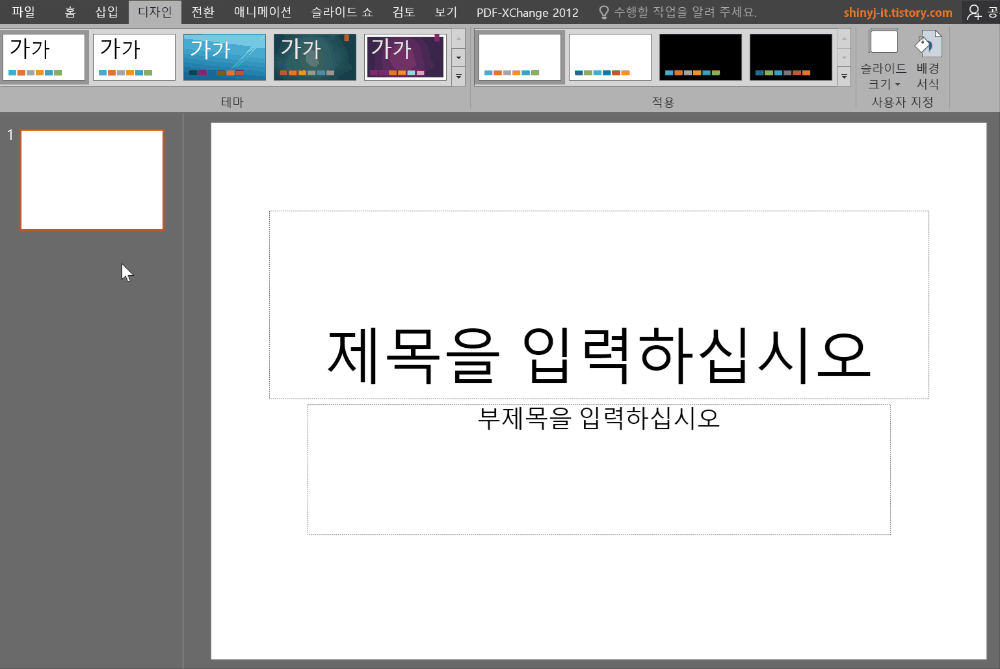Select the second black variant

pyautogui.click(x=791, y=57)
